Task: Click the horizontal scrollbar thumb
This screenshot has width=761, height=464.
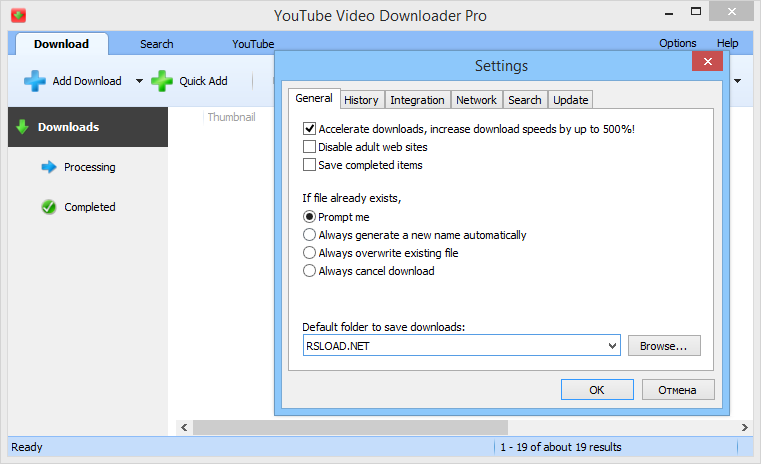Action: tap(350, 428)
